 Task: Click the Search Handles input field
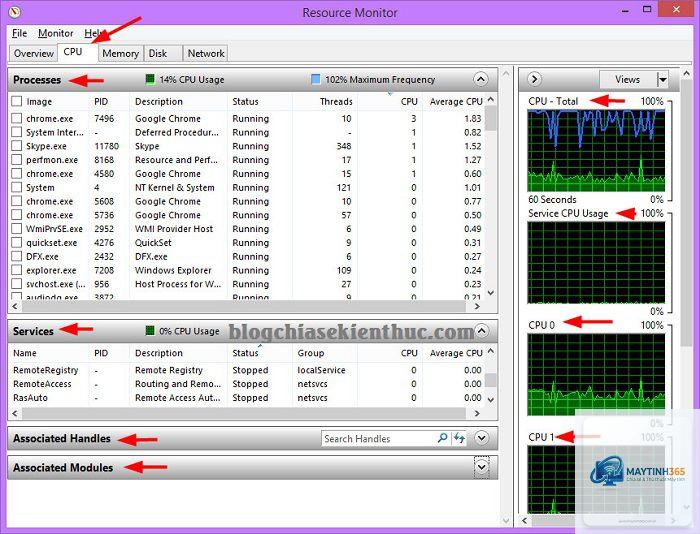pyautogui.click(x=379, y=438)
